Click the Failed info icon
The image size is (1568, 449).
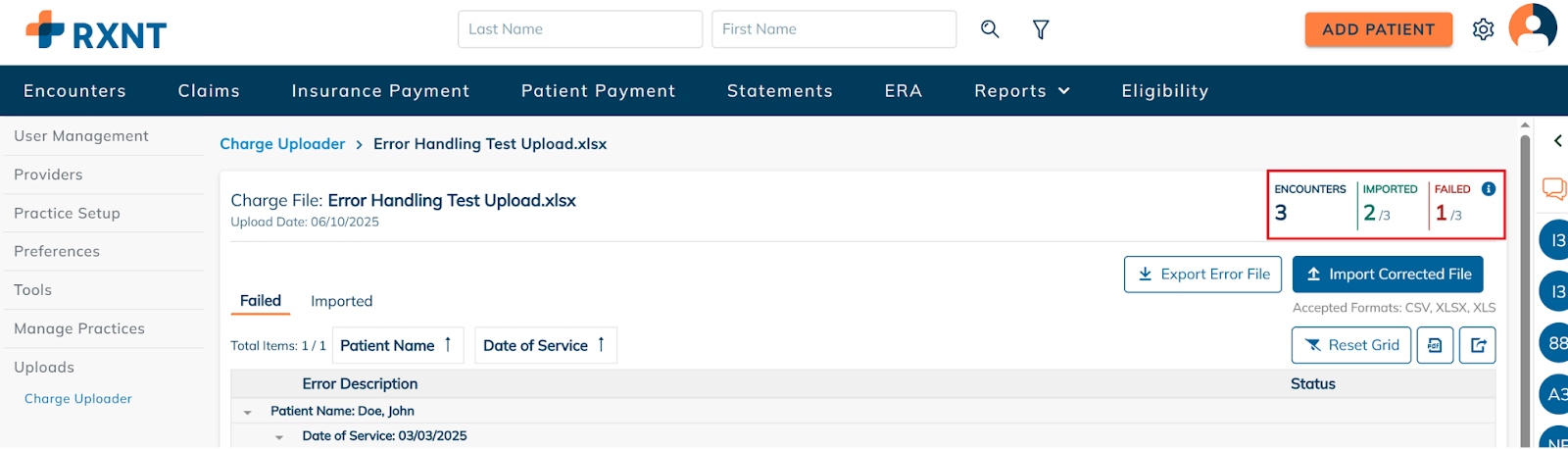tap(1489, 189)
